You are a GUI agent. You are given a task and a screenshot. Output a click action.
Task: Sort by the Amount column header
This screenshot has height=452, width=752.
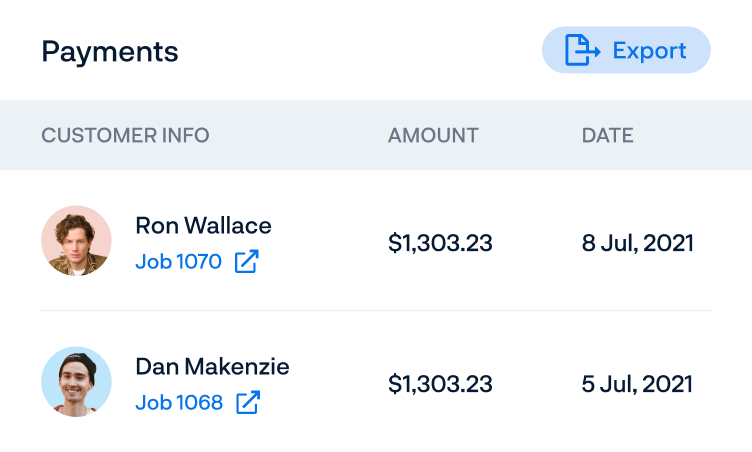pos(433,135)
